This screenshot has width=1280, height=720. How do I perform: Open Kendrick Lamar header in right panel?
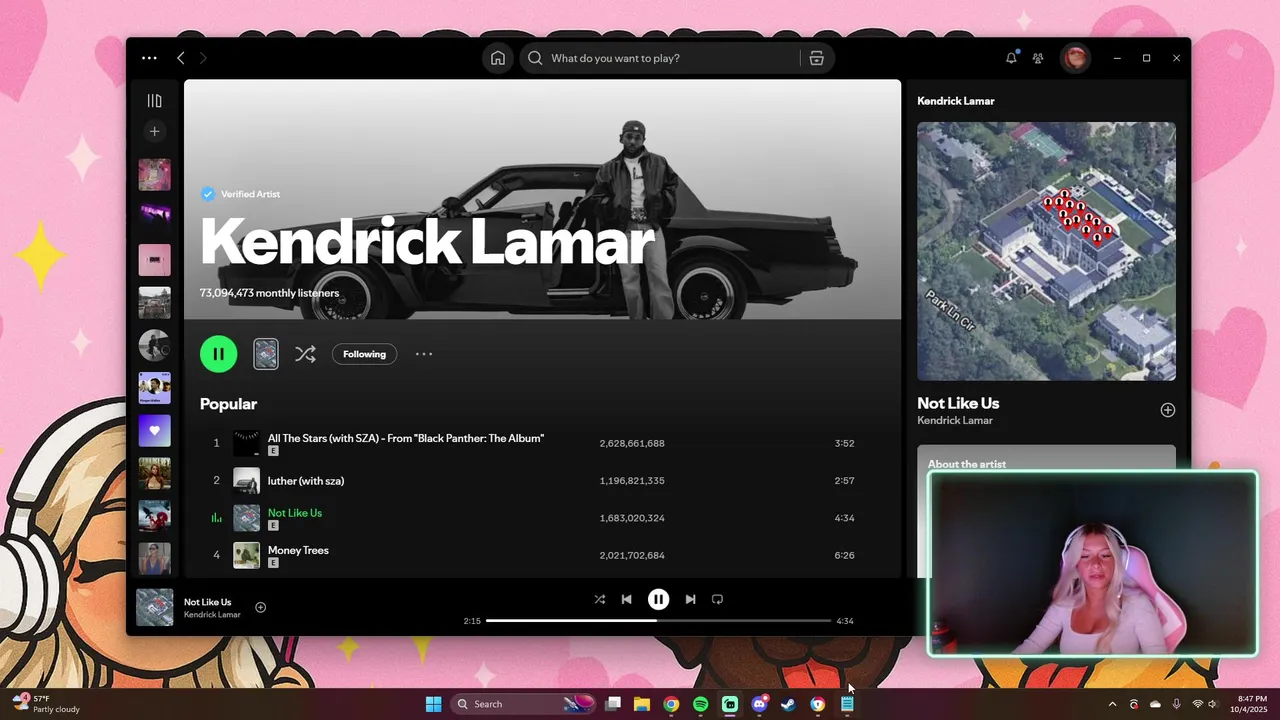coord(956,101)
